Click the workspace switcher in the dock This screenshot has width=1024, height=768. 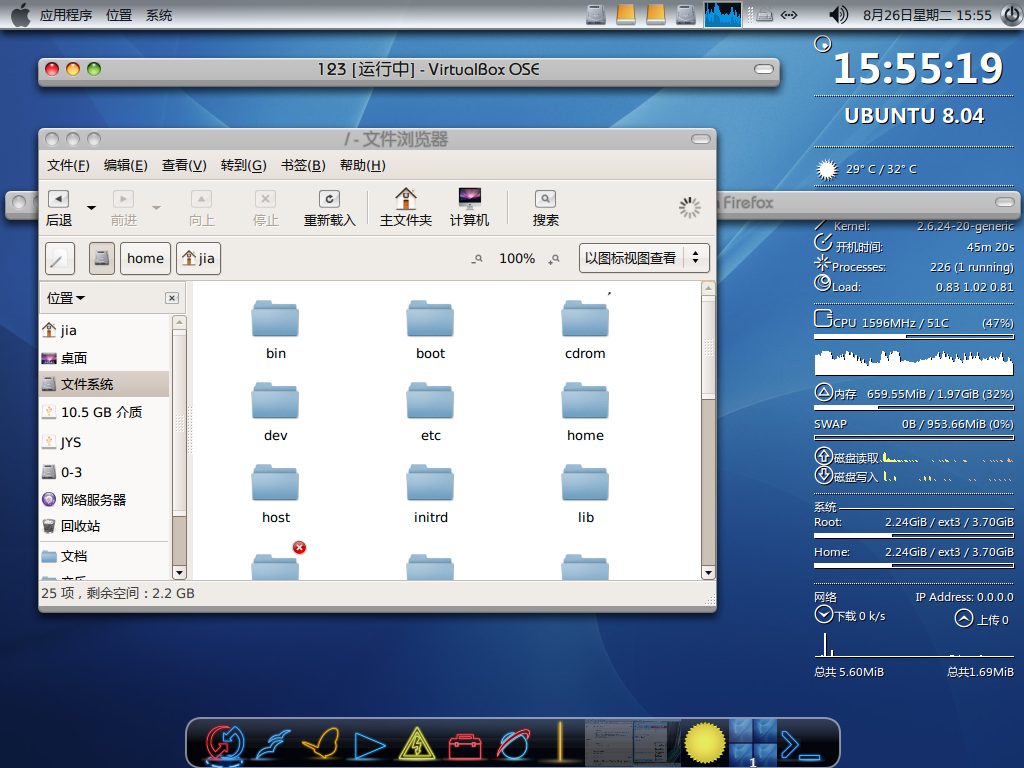coord(753,743)
